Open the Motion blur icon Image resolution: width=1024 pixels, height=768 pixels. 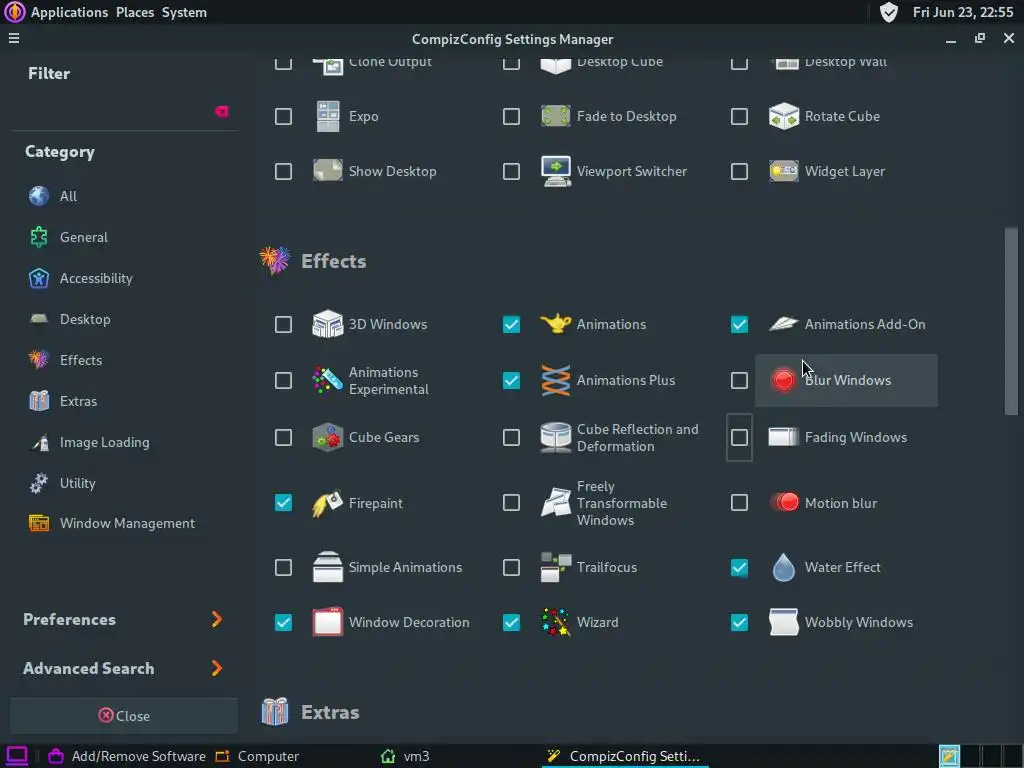(784, 503)
